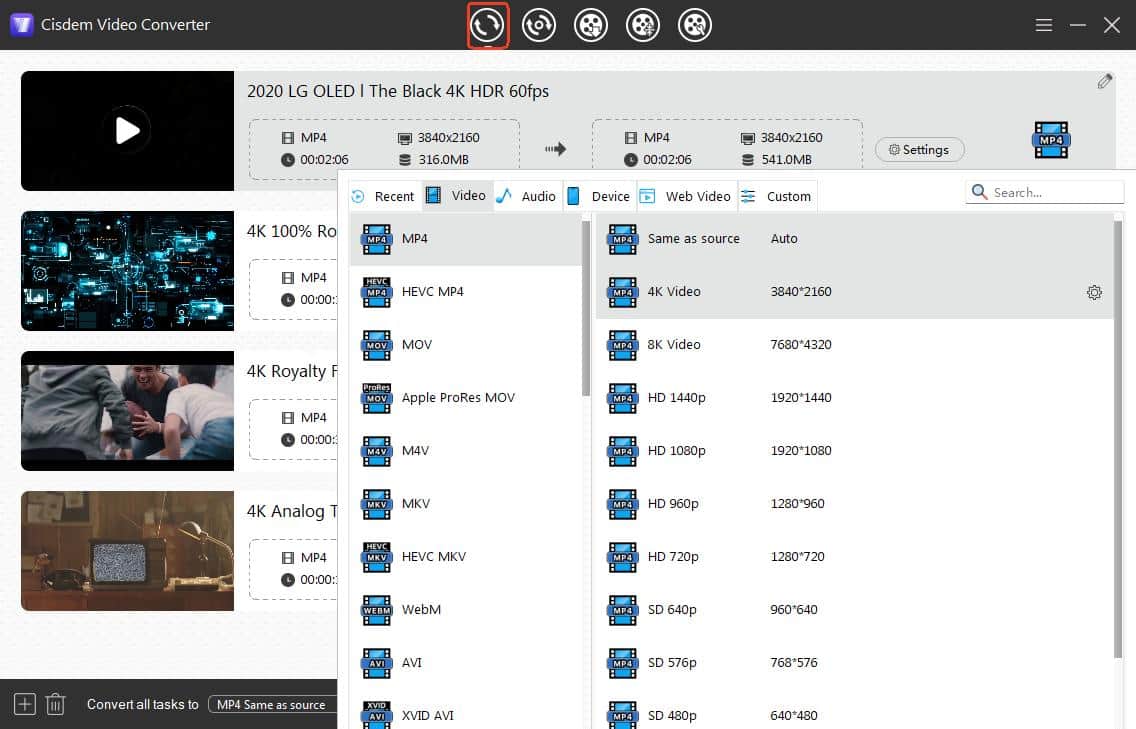Open the Web Video tab
Screen dimensions: 1136x729
pos(686,196)
